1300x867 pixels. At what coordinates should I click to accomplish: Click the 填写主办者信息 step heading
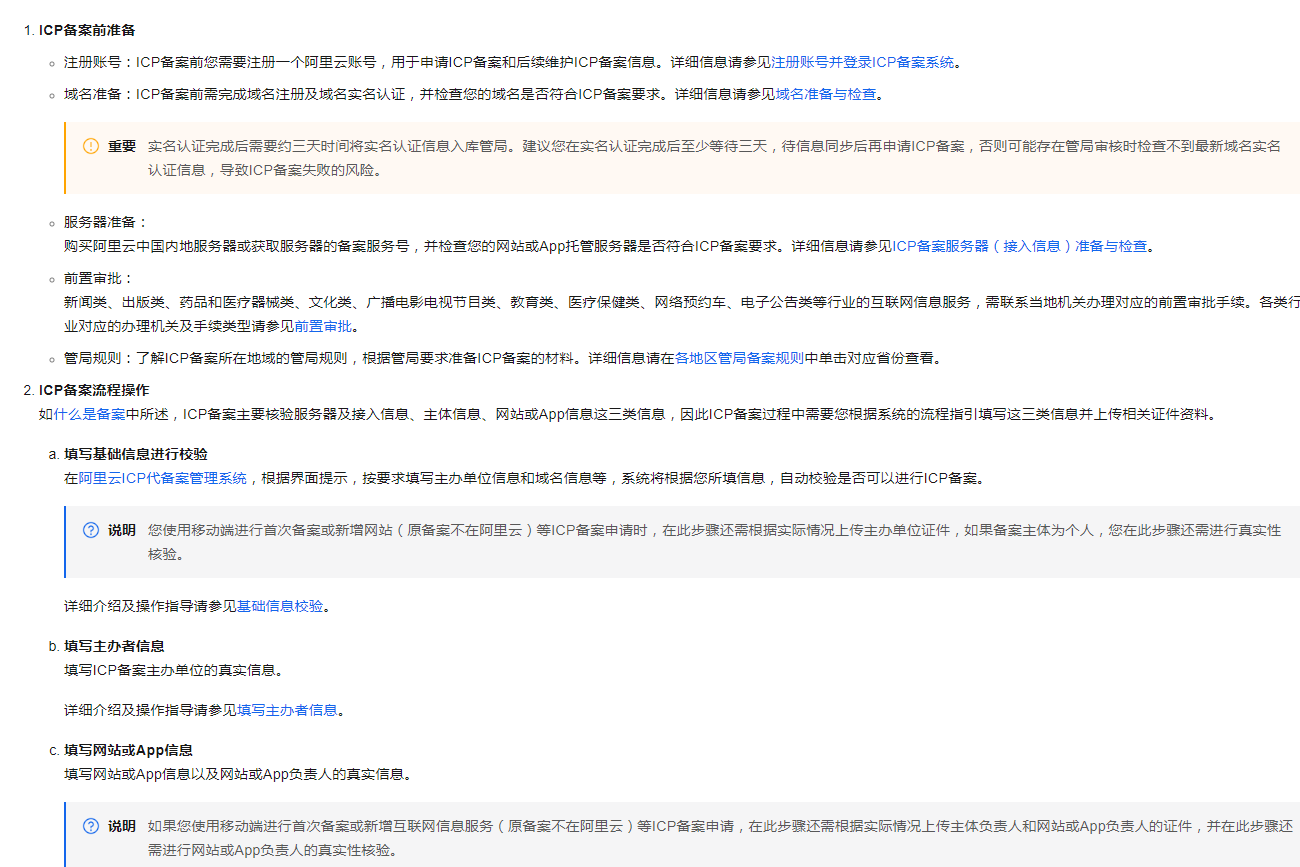click(x=114, y=646)
